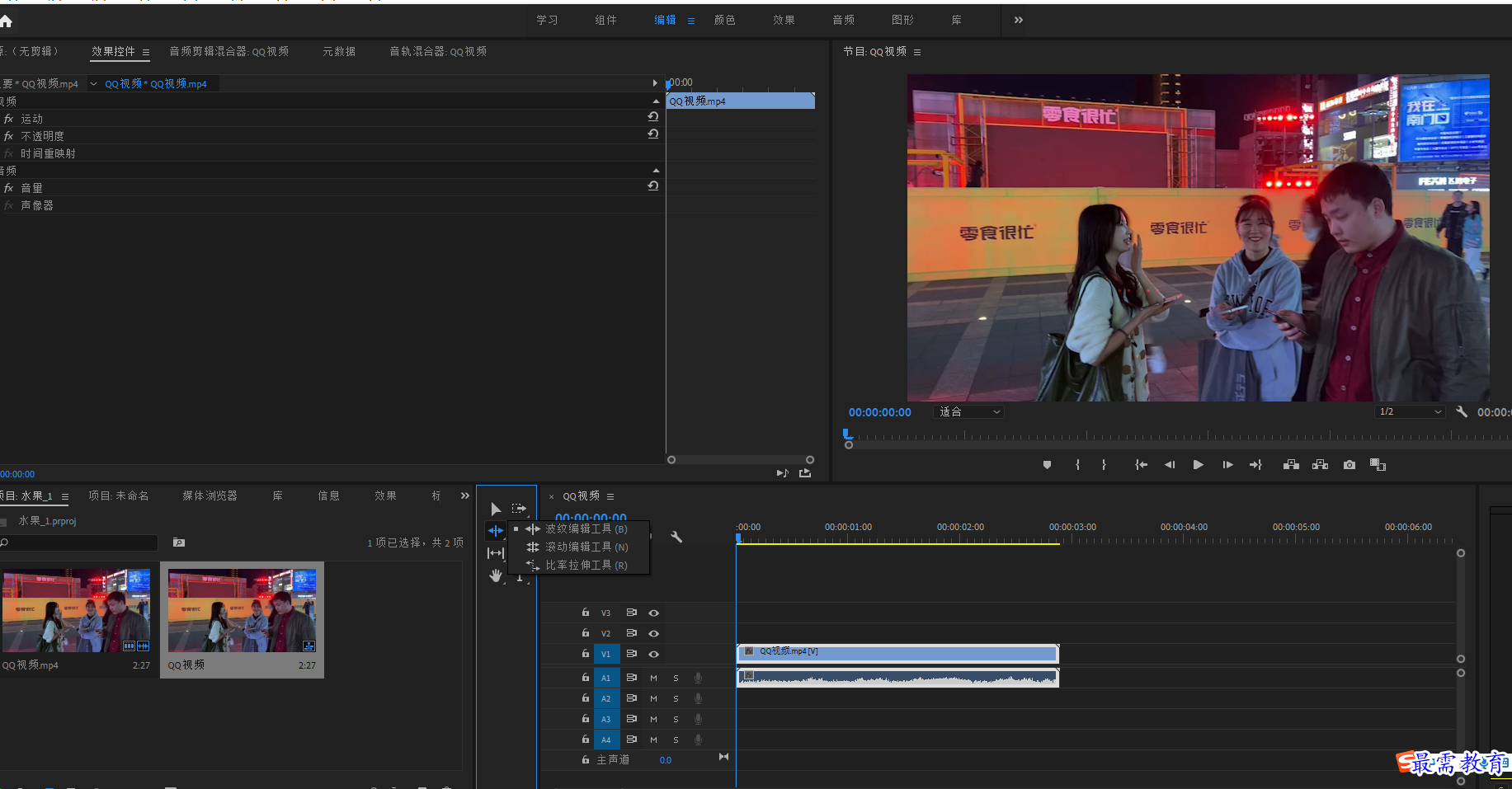This screenshot has width=1512, height=789.
Task: Toggle V3 track output eye
Action: coord(653,613)
